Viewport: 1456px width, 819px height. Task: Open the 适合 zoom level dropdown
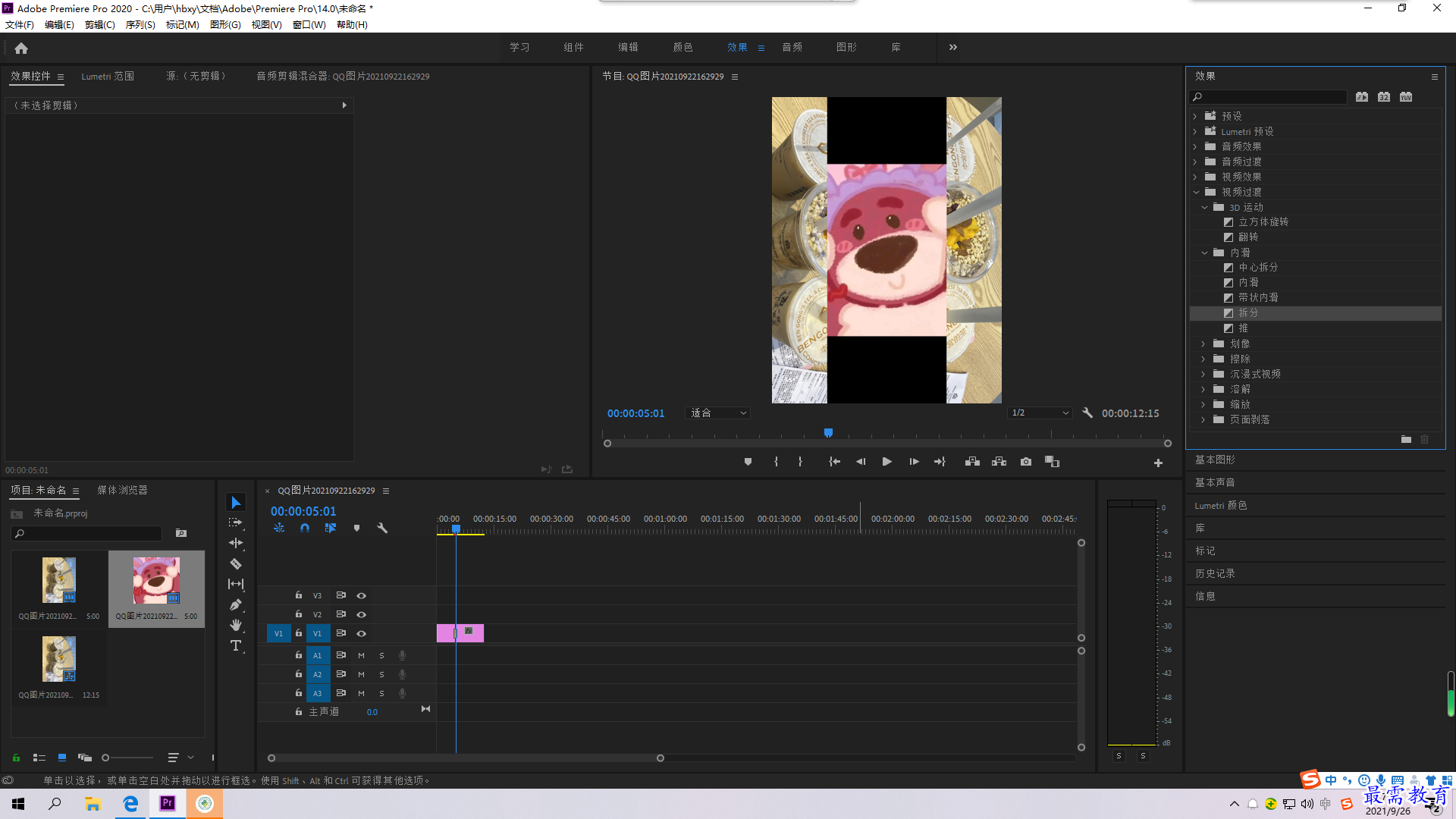(x=717, y=413)
